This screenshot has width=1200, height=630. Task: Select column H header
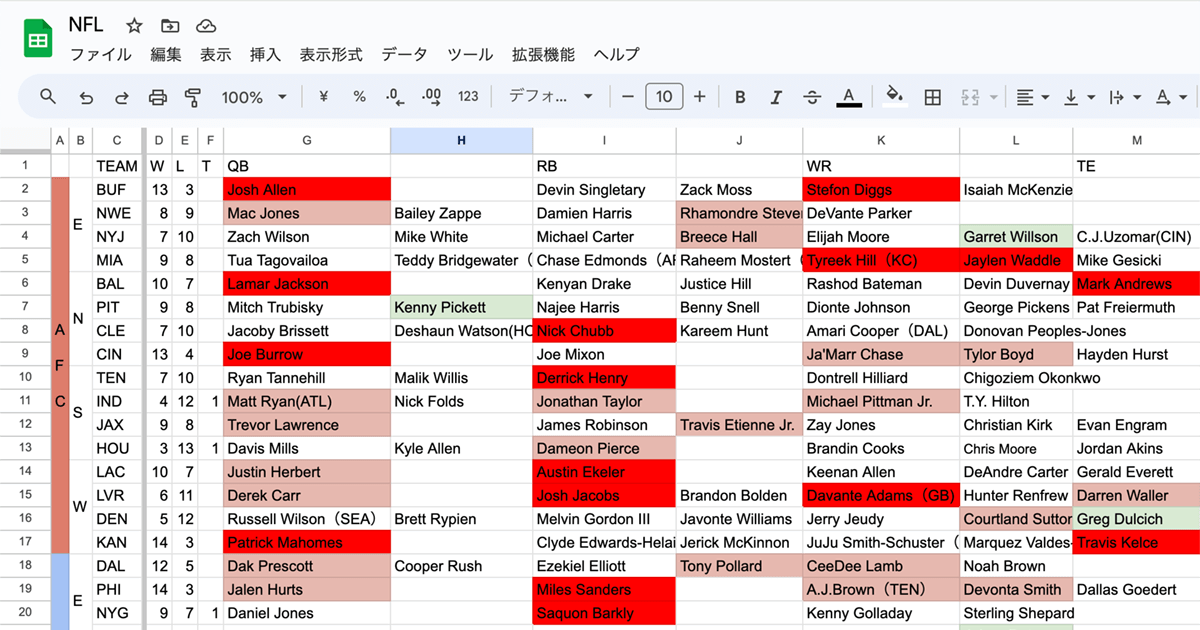(x=461, y=141)
